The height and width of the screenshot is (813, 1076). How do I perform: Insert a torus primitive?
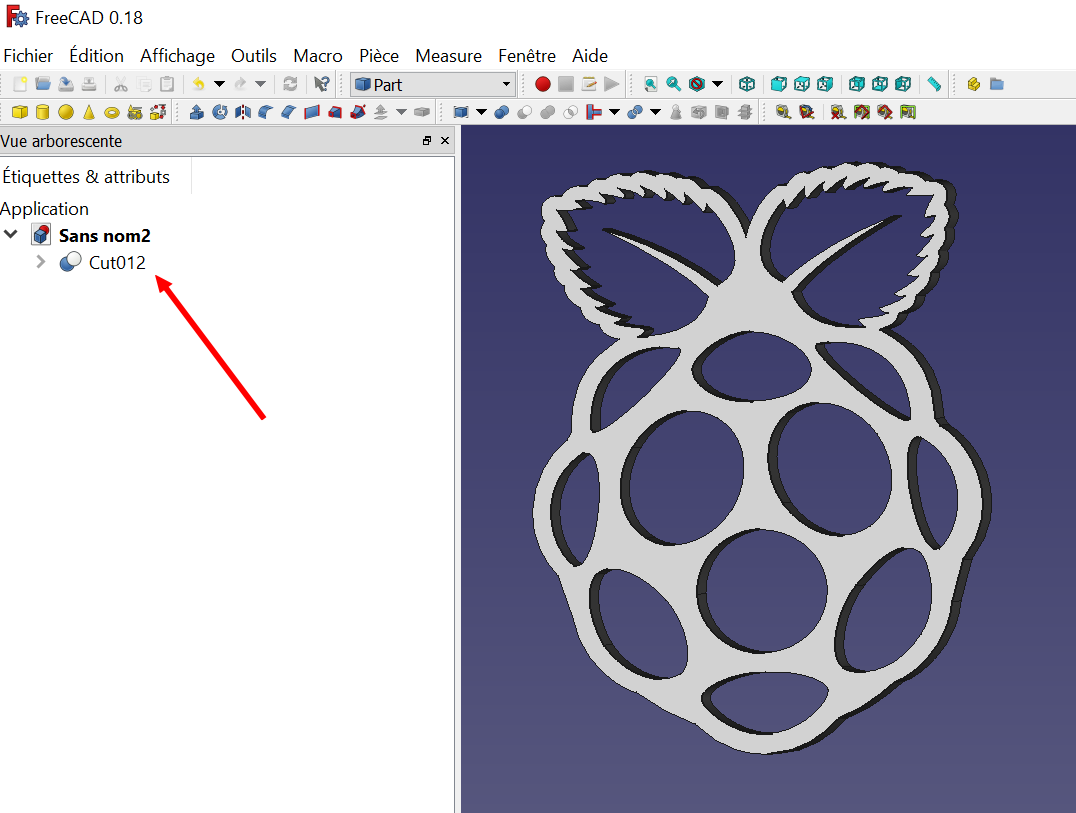[112, 112]
